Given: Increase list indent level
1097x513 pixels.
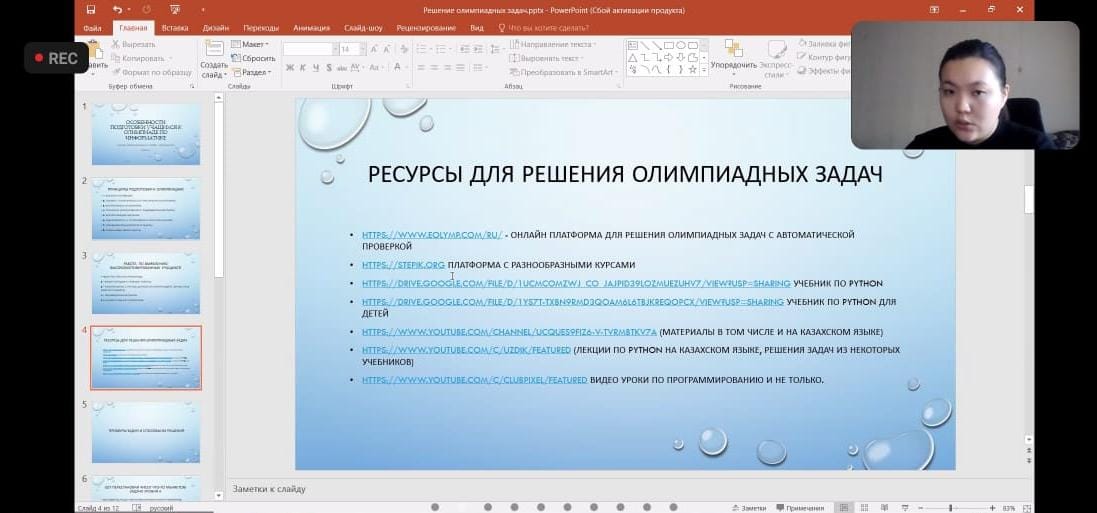Looking at the screenshot, I should click(478, 49).
